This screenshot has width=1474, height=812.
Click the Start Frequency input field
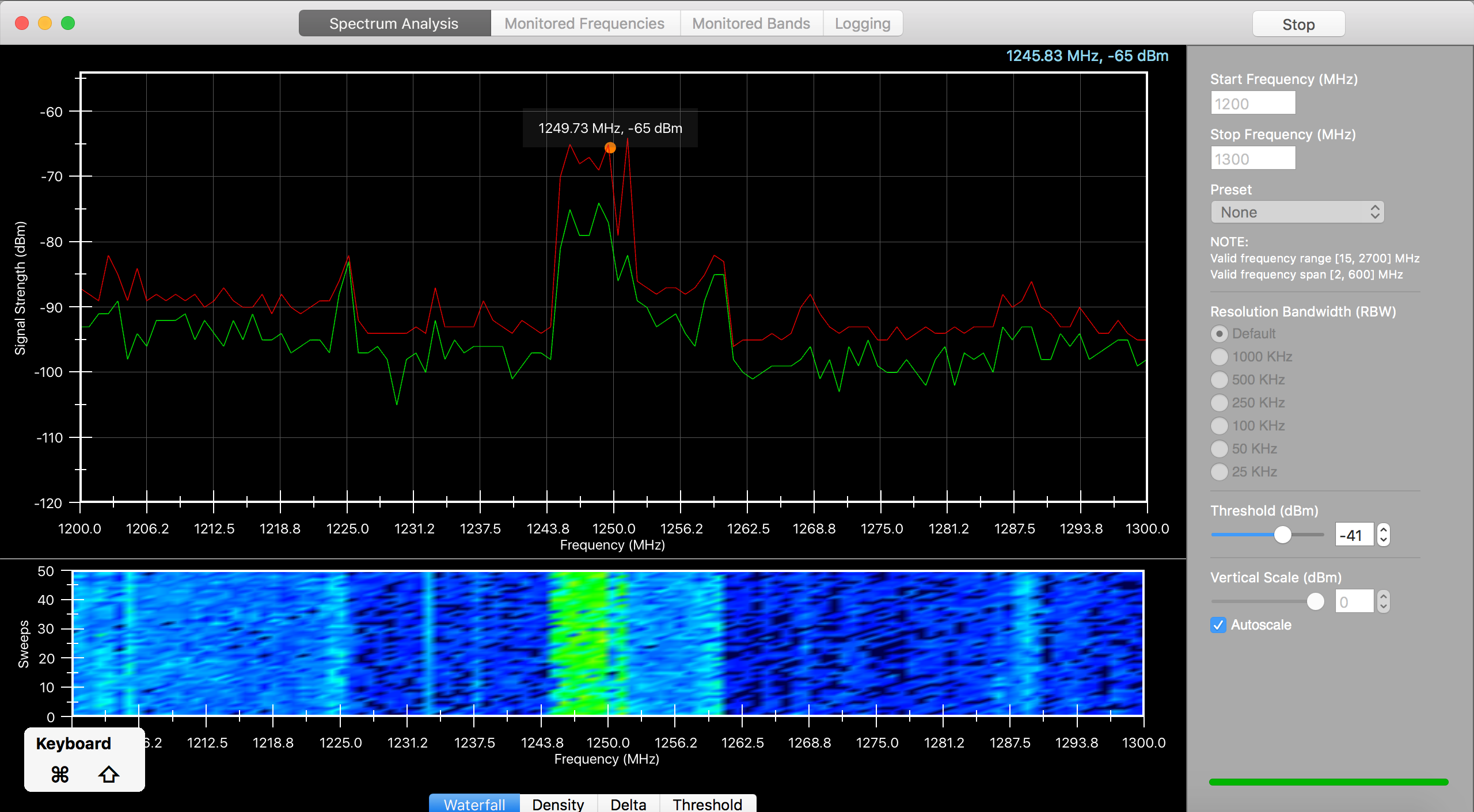point(1253,104)
